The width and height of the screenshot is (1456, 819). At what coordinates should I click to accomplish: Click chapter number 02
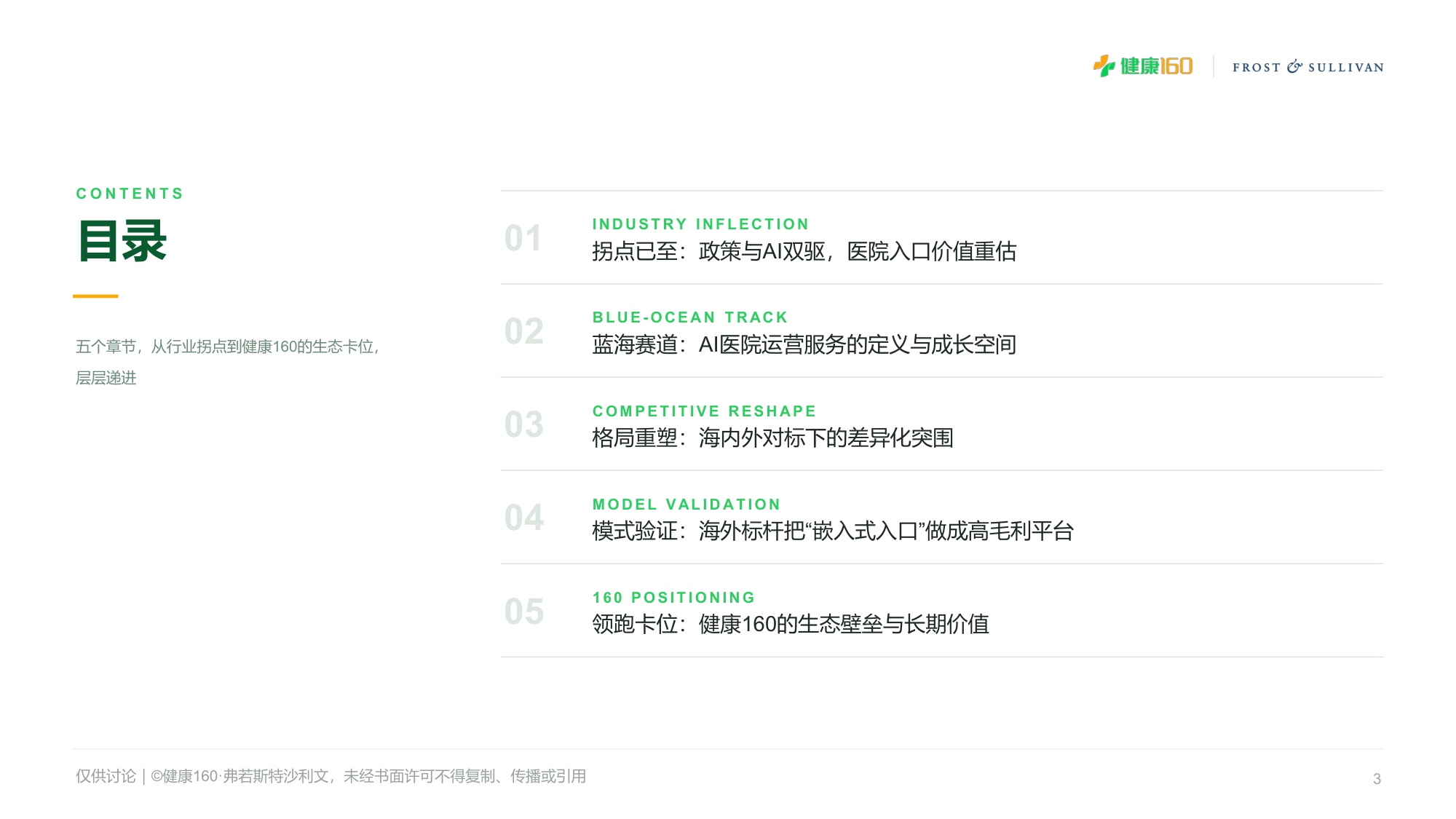click(523, 331)
